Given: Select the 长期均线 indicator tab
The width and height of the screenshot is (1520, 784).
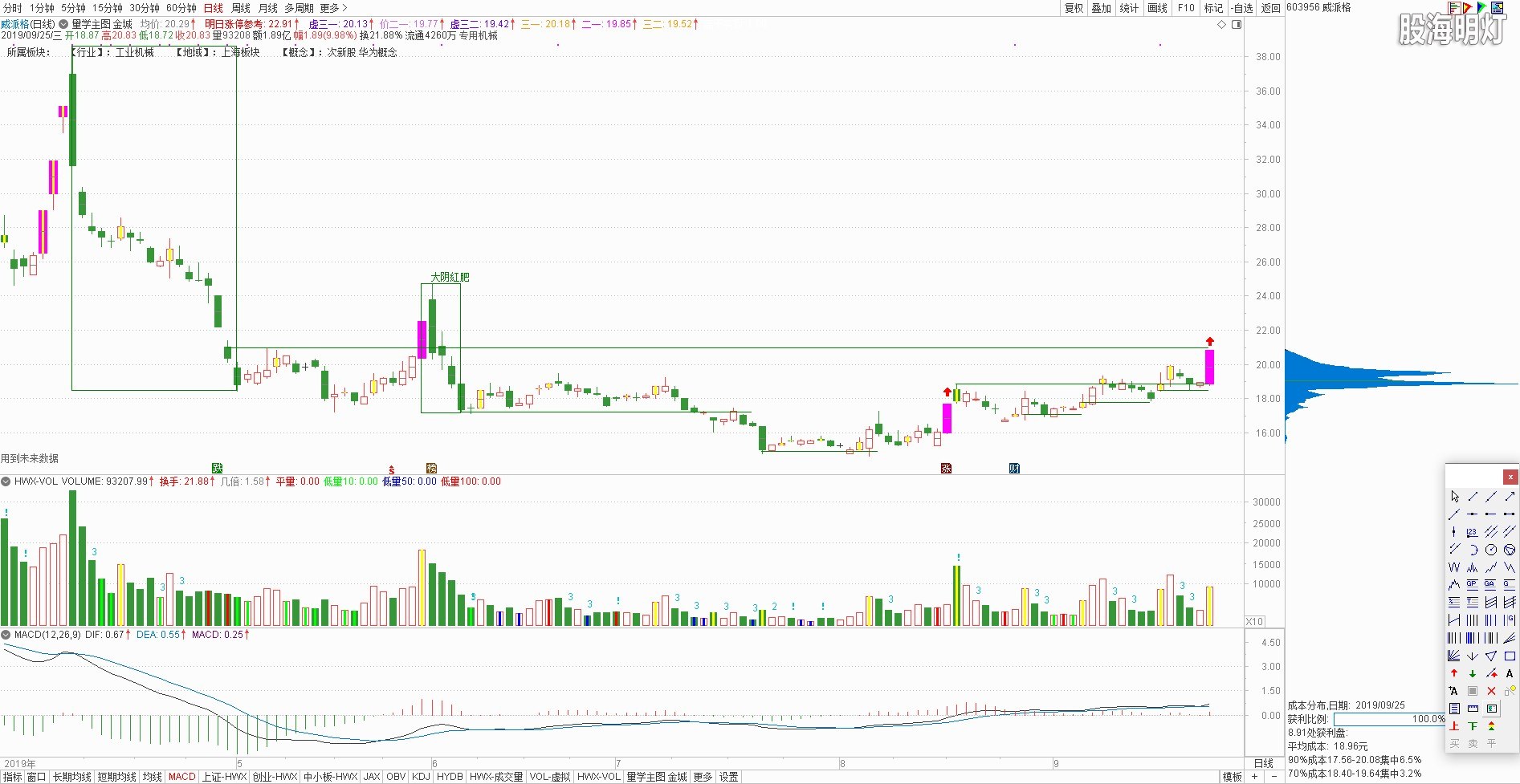Looking at the screenshot, I should [x=72, y=777].
